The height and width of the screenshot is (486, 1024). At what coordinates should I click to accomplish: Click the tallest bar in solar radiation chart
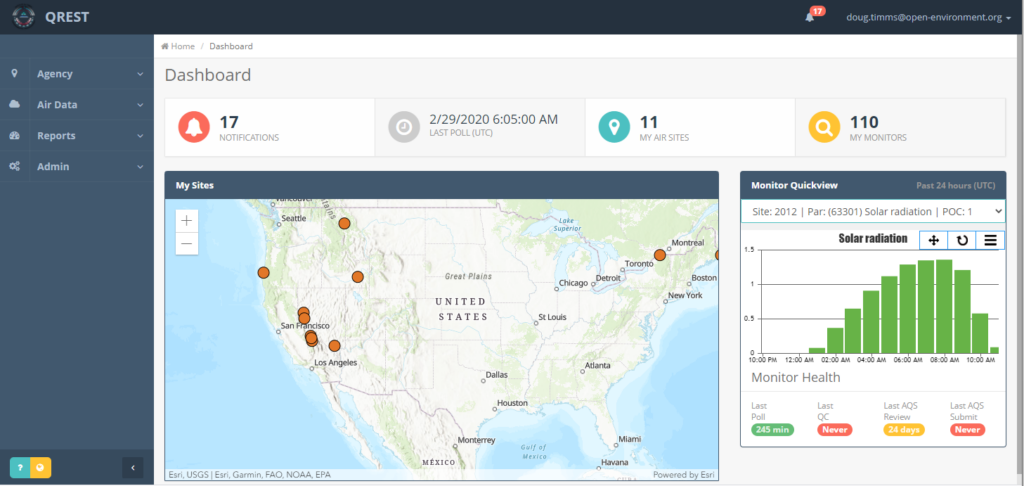pyautogui.click(x=944, y=306)
